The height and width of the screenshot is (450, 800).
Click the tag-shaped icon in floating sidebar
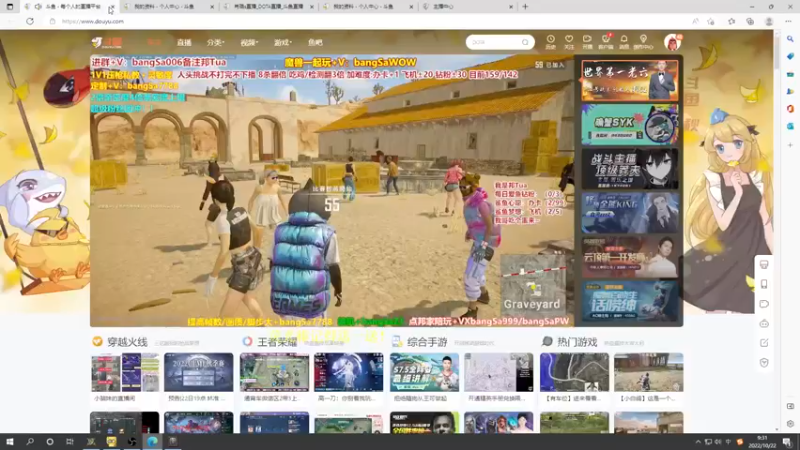click(x=764, y=304)
